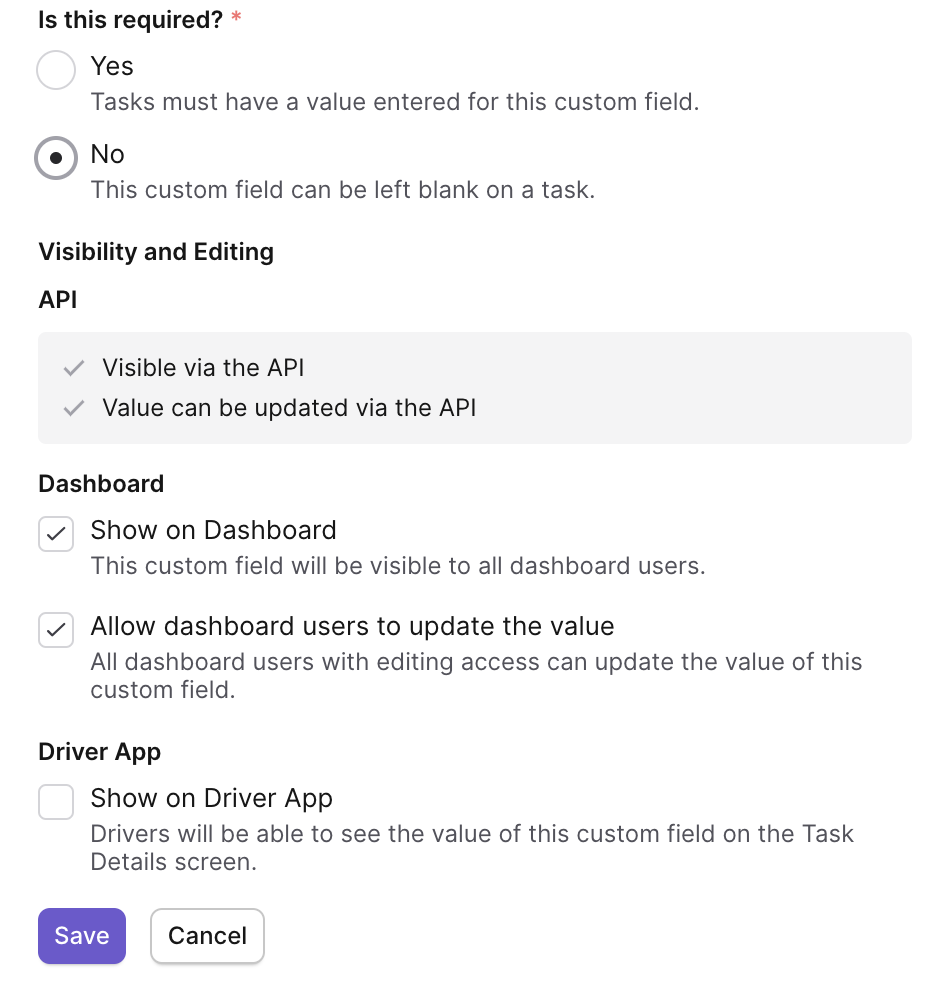
Task: Select the Yes radio button
Action: tap(56, 70)
